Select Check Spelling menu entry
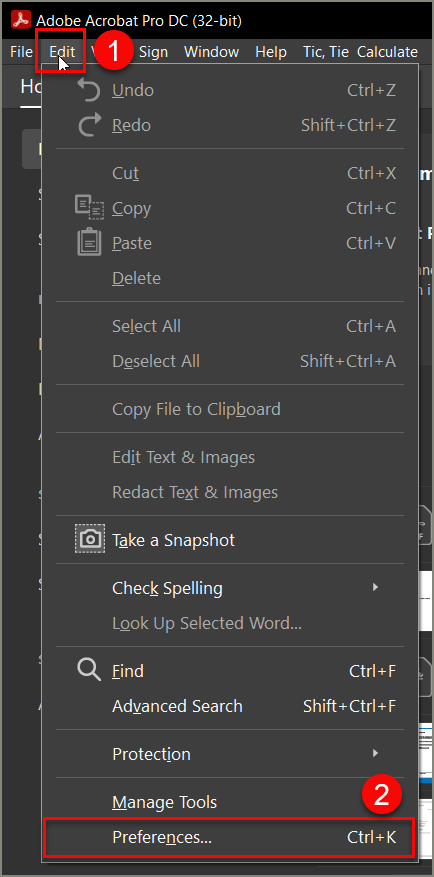This screenshot has height=877, width=434. 229,588
